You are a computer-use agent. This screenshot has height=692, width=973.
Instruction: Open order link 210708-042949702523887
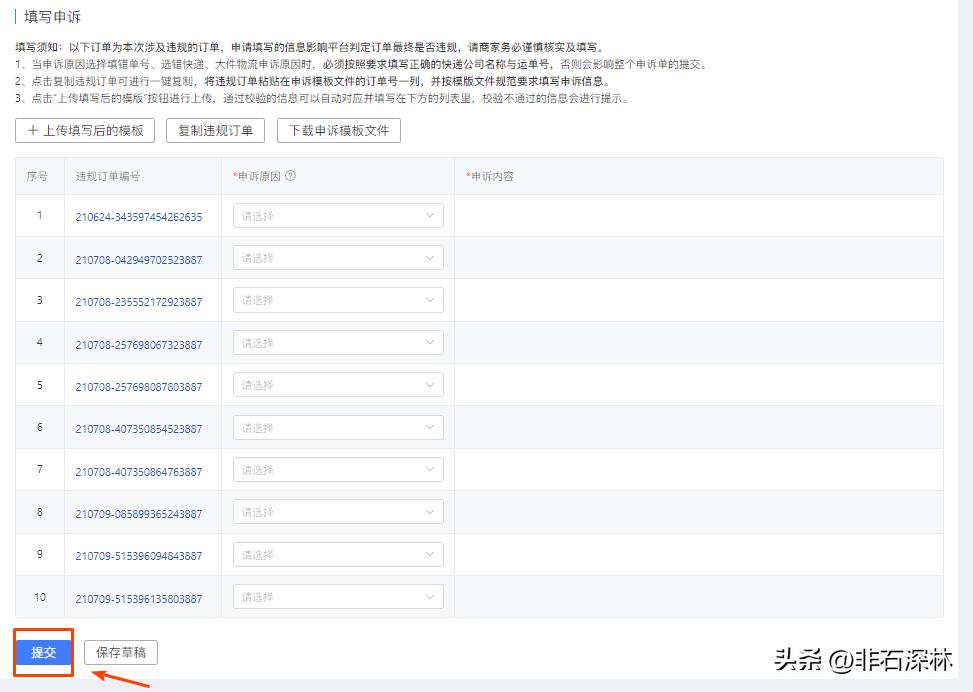139,257
